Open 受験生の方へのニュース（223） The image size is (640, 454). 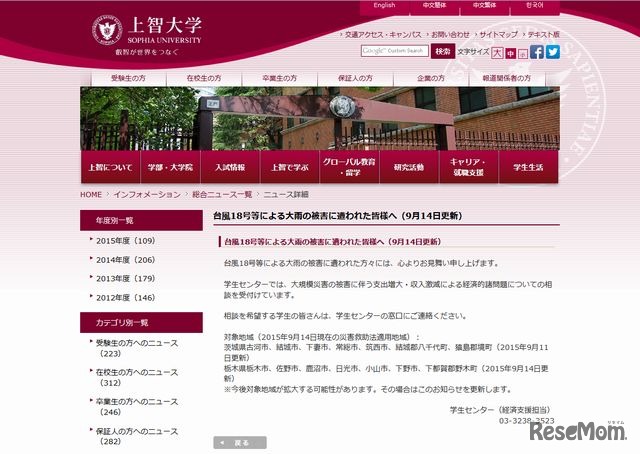click(x=137, y=348)
